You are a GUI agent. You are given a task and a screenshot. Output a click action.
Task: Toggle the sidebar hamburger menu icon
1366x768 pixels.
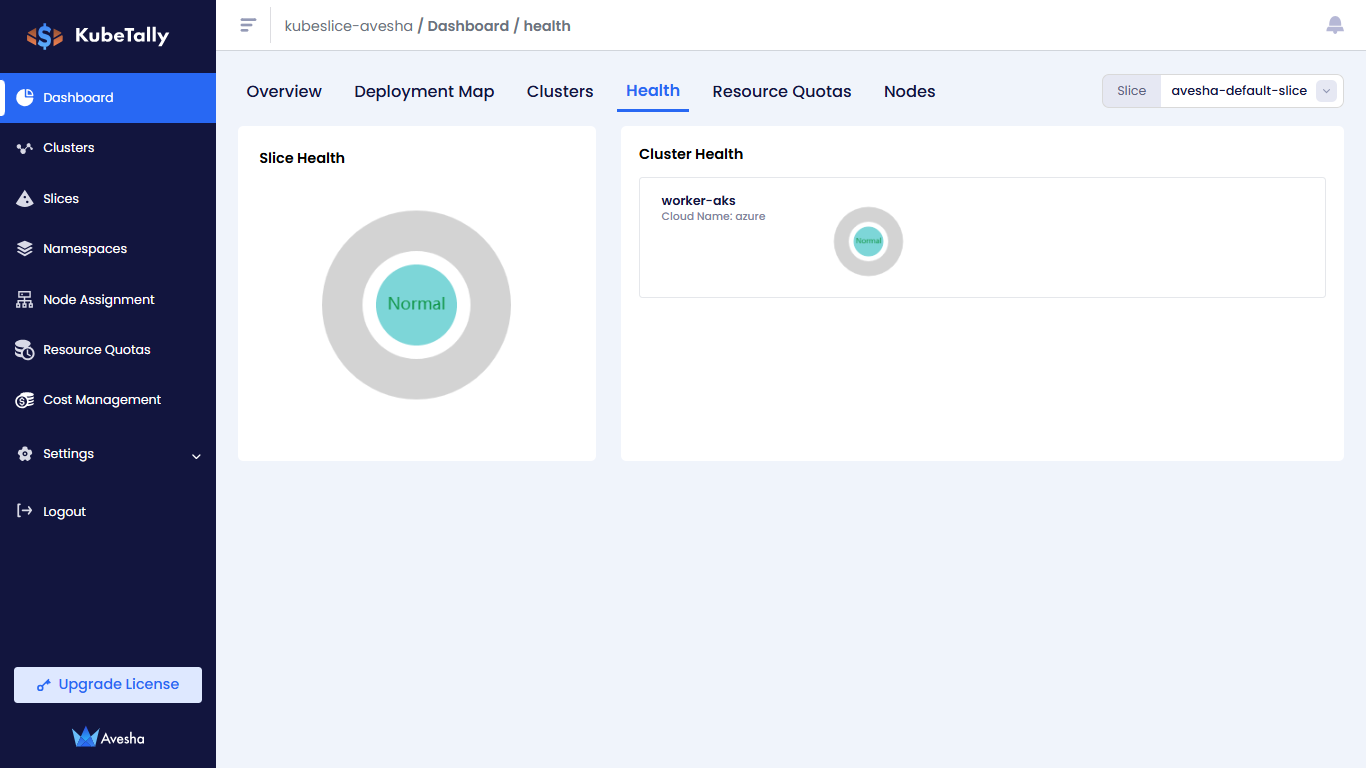pyautogui.click(x=248, y=25)
